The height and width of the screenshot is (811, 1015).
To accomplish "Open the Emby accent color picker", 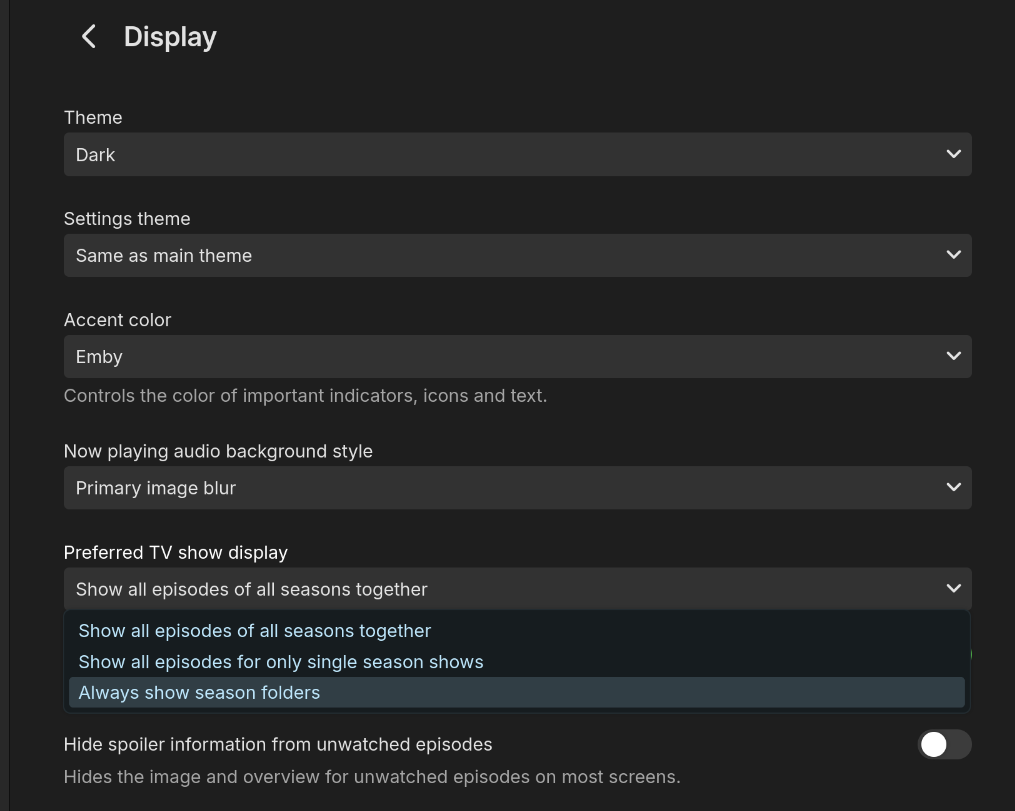I will click(518, 356).
